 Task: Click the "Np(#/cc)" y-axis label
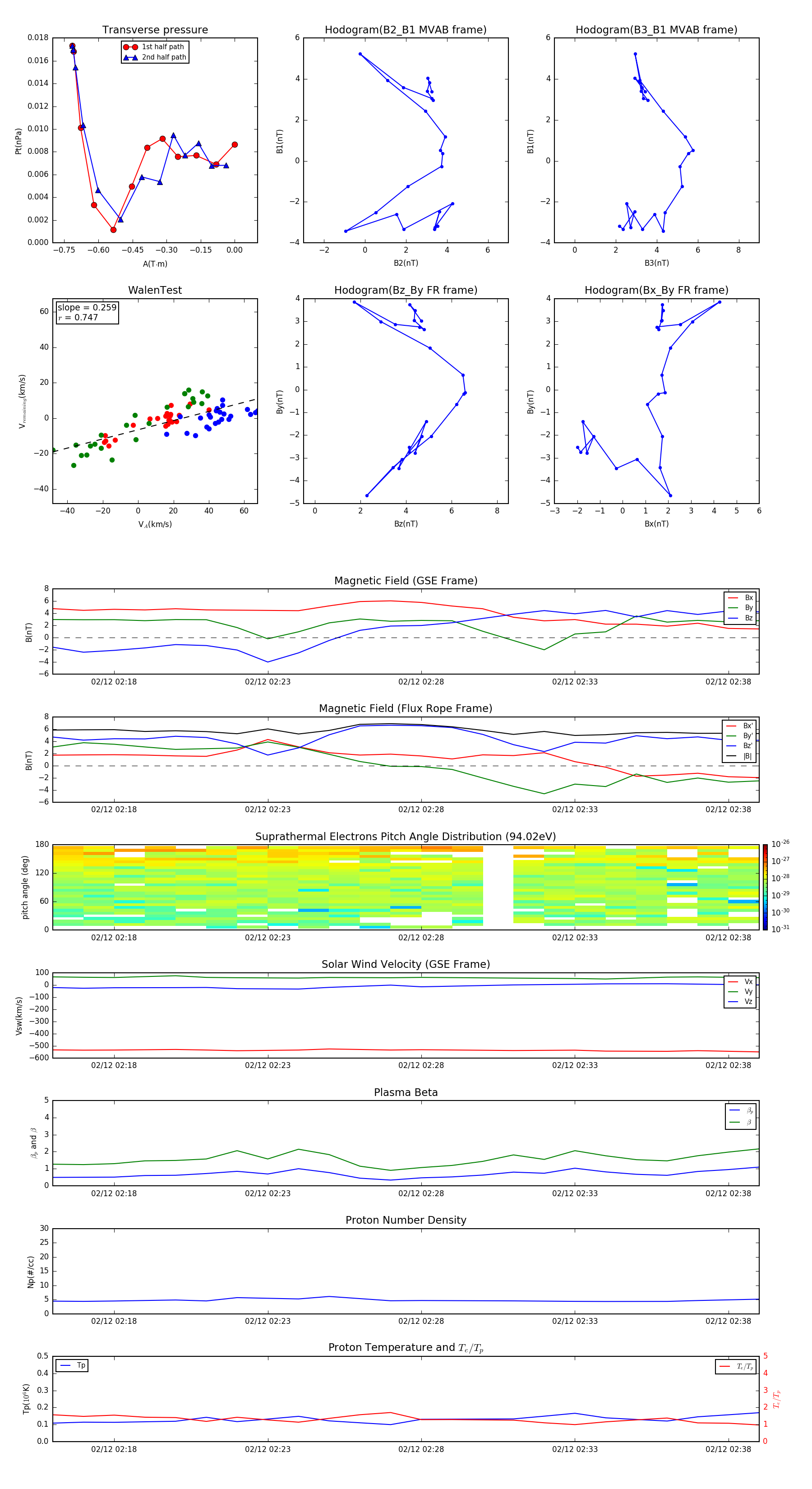click(x=31, y=1272)
